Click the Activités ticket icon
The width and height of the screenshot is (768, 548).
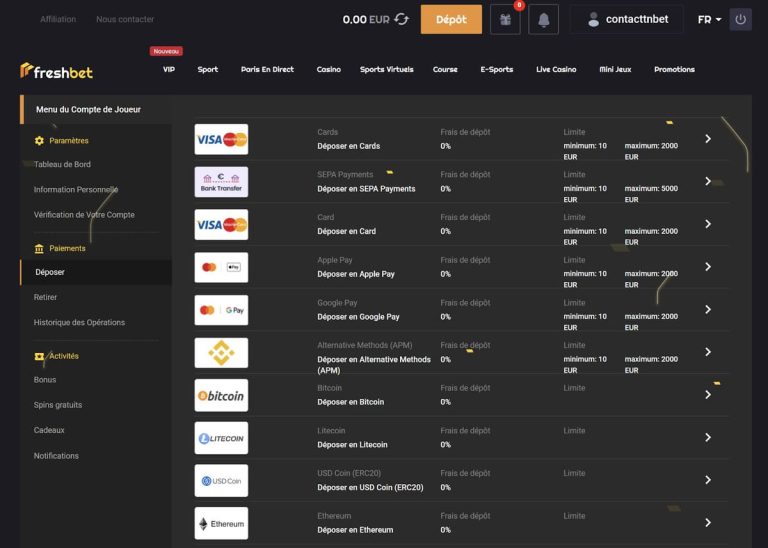click(x=39, y=356)
